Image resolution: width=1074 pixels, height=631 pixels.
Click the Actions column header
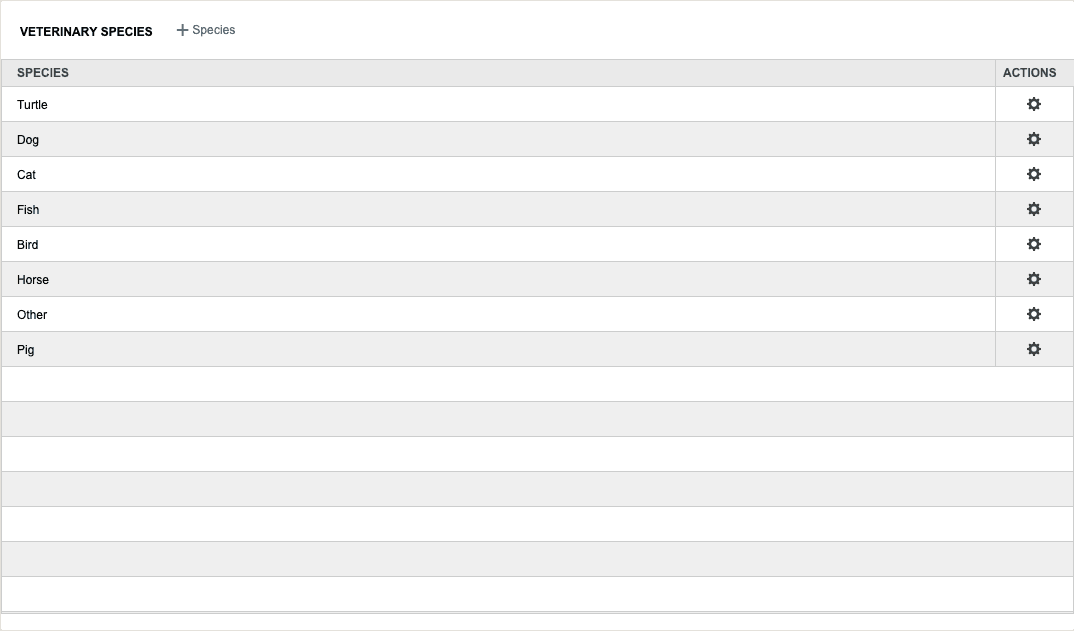coord(1029,73)
